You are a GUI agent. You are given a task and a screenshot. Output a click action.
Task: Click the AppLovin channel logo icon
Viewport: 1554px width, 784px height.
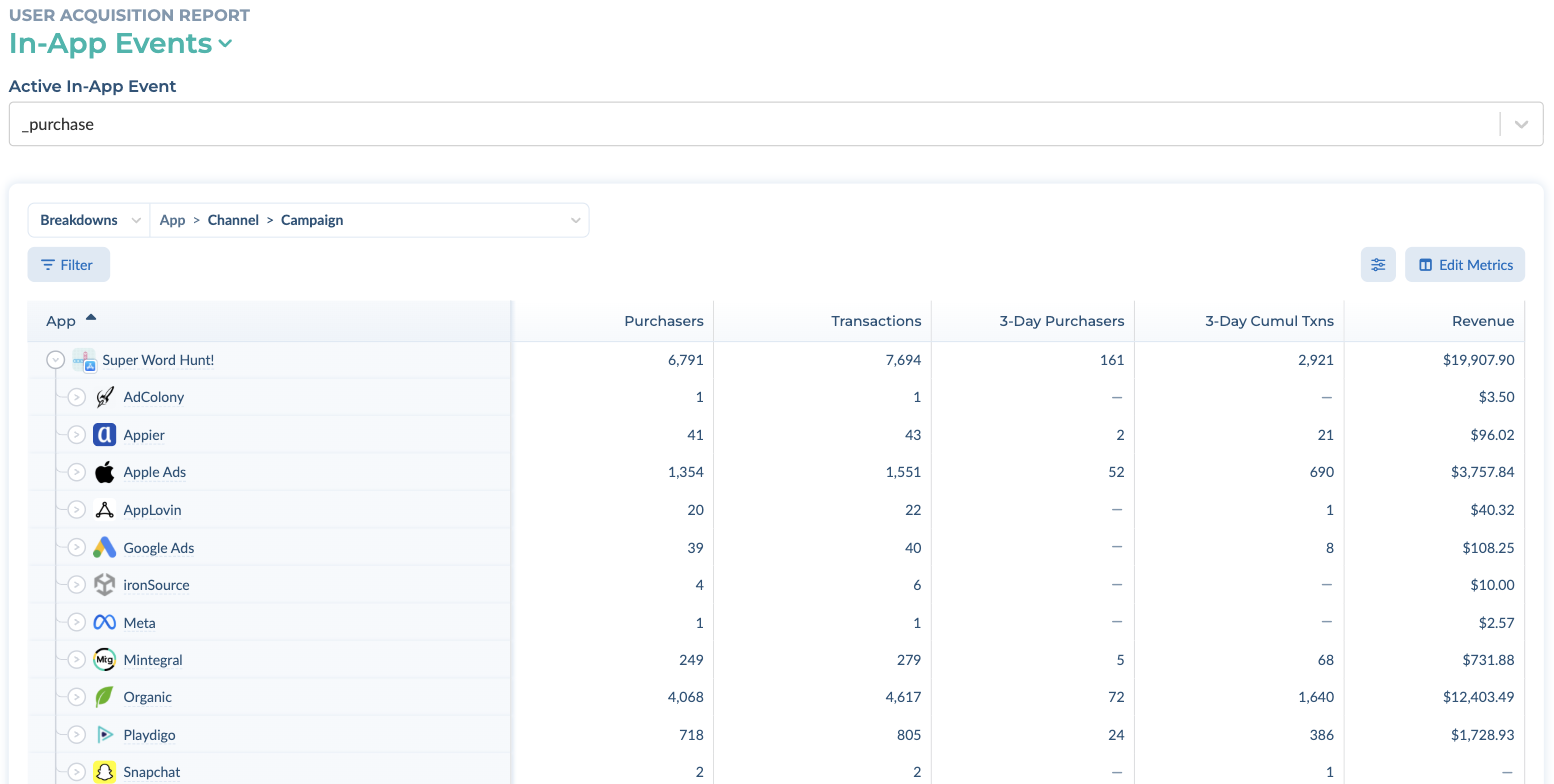[x=105, y=510]
